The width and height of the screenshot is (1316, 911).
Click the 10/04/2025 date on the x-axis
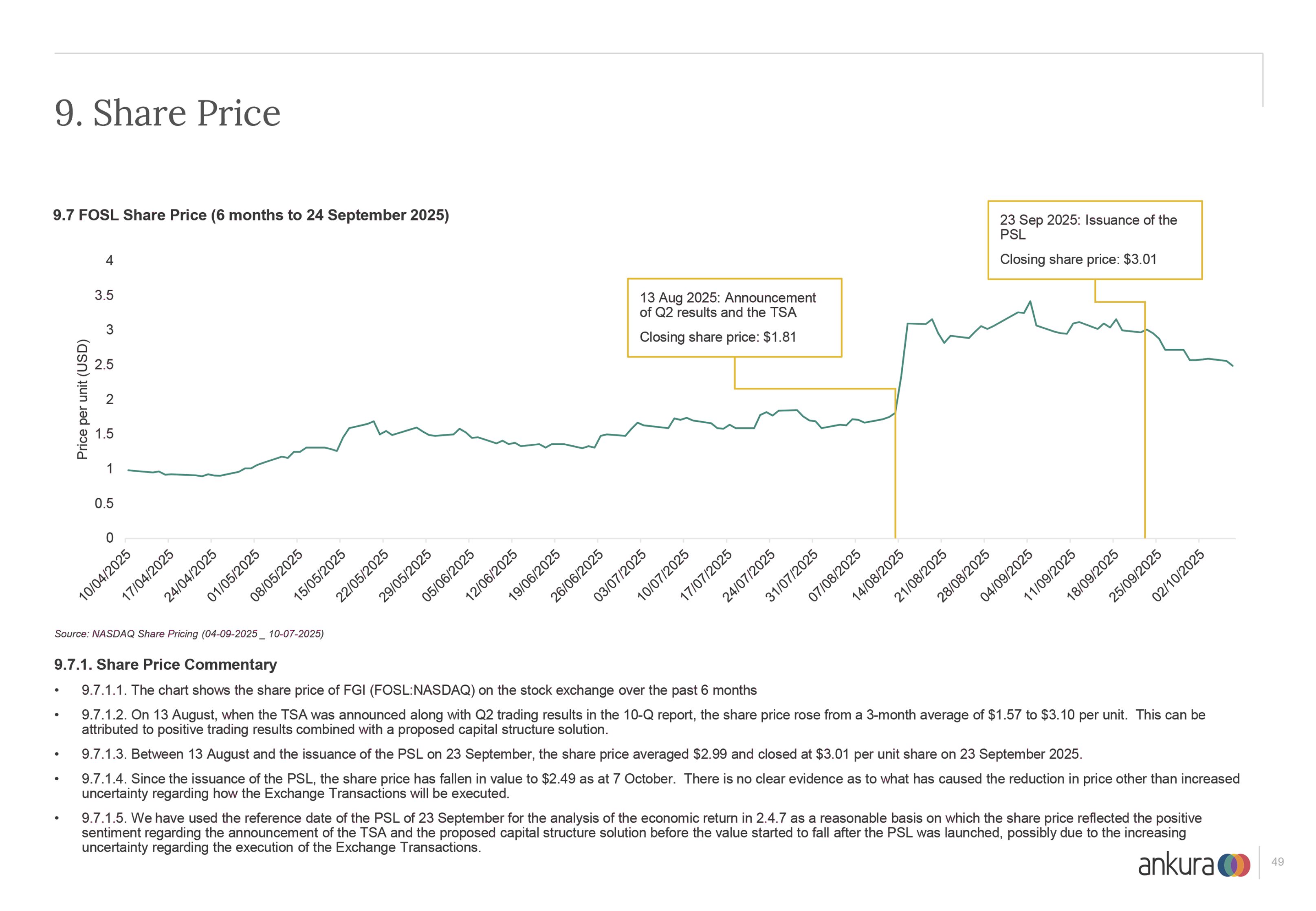[105, 575]
